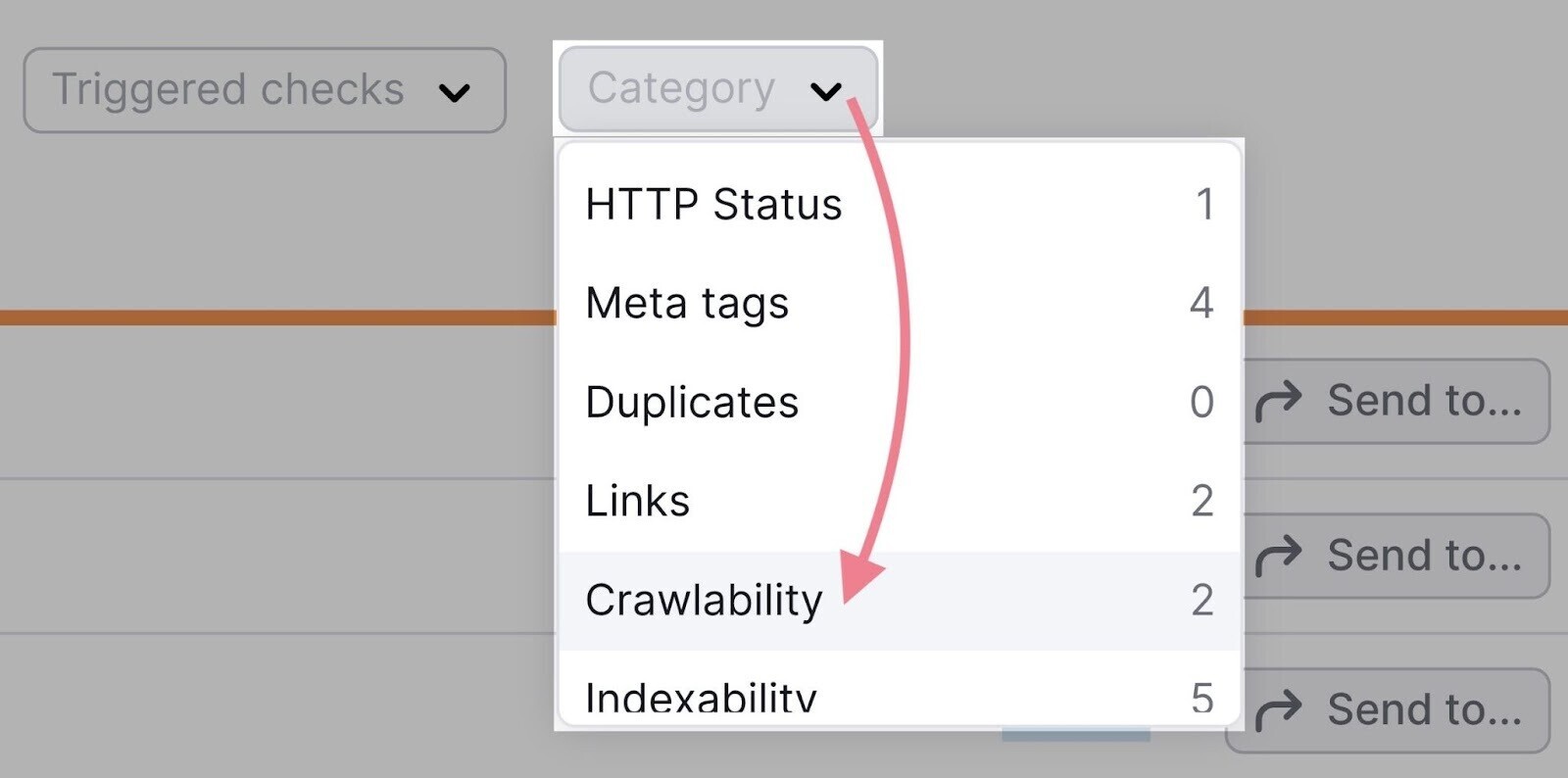Select Indexability at the bottom of the list
Screen dimensions: 1568x778
699,696
